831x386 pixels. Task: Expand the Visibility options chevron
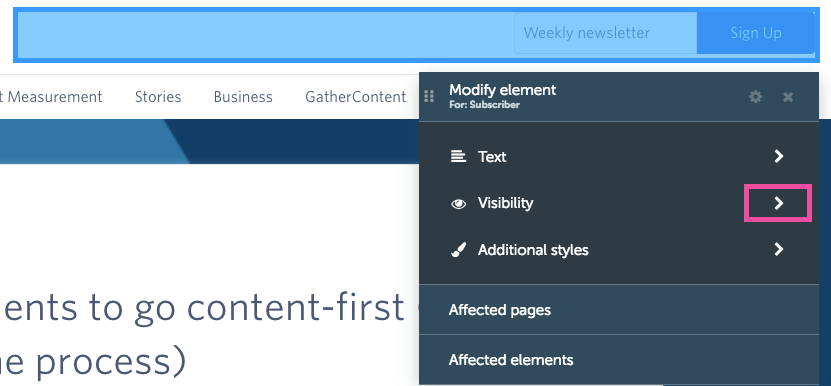click(x=779, y=203)
